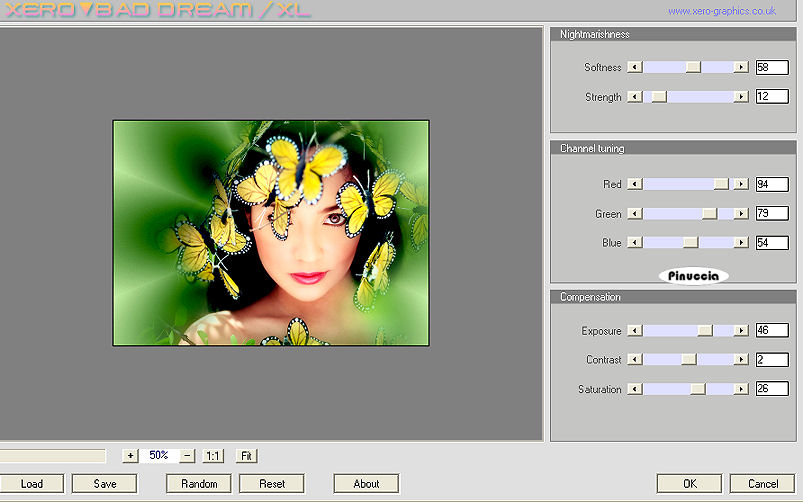Click the left arrow of the Softness slider

pos(635,67)
